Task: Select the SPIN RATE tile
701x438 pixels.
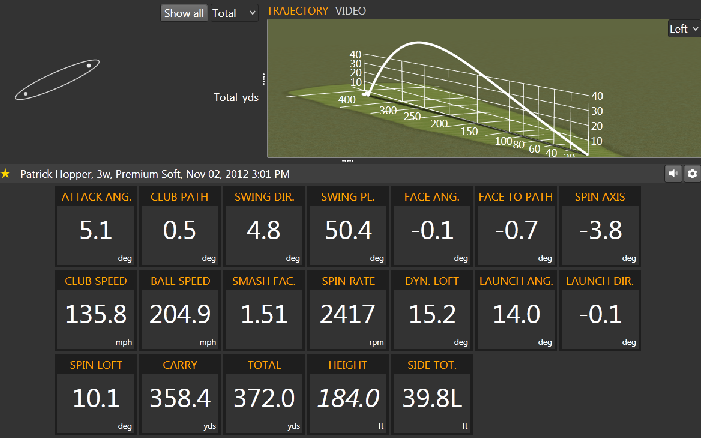Action: (347, 308)
